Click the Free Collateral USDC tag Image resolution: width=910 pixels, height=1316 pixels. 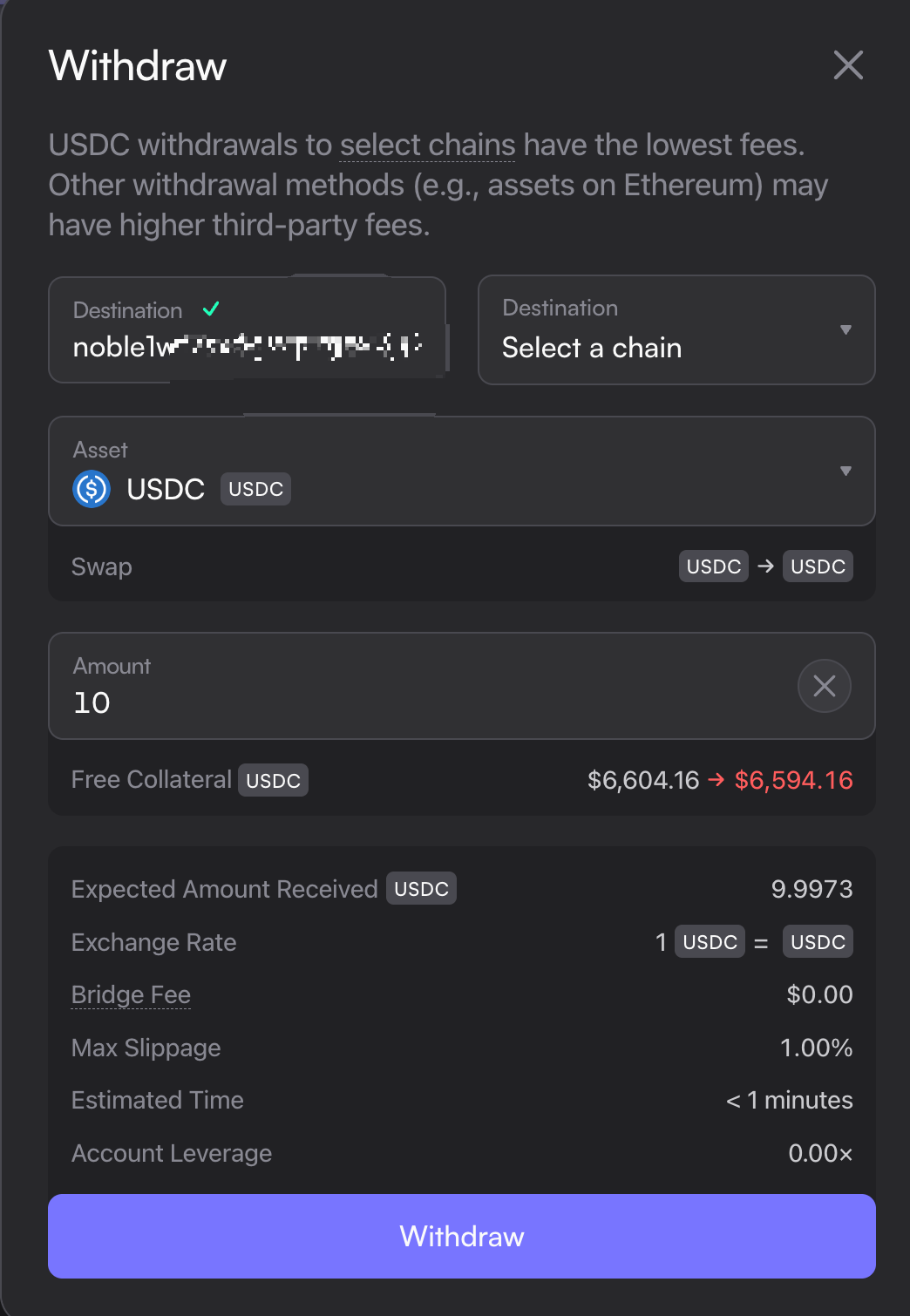click(x=273, y=780)
